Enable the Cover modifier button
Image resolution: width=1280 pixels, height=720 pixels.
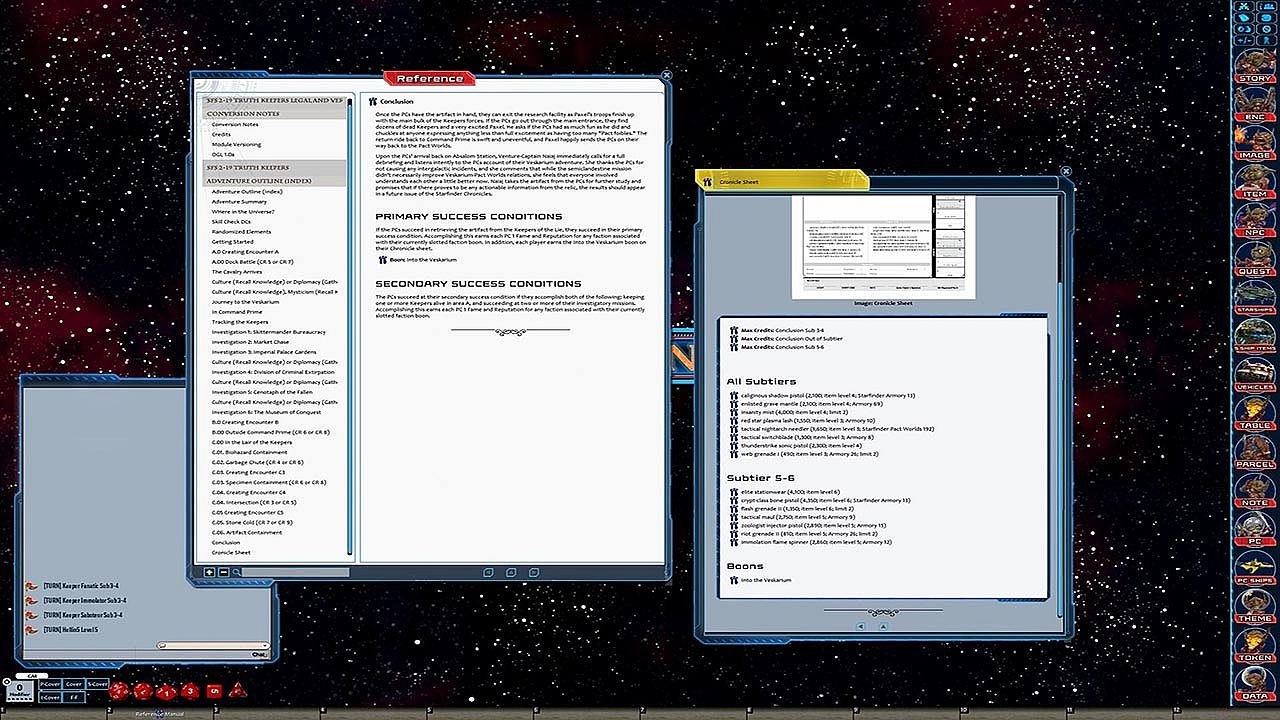click(x=74, y=684)
